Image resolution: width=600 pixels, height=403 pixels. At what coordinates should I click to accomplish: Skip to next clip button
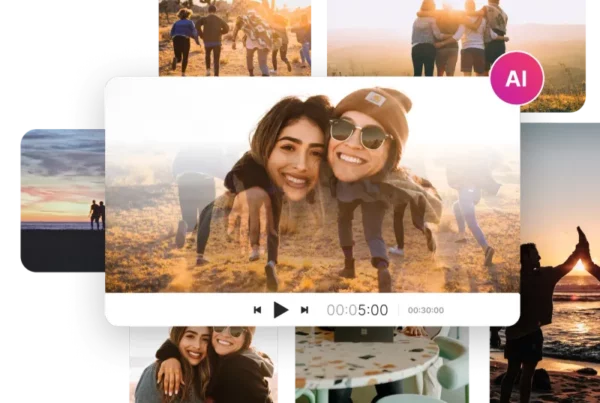[305, 310]
